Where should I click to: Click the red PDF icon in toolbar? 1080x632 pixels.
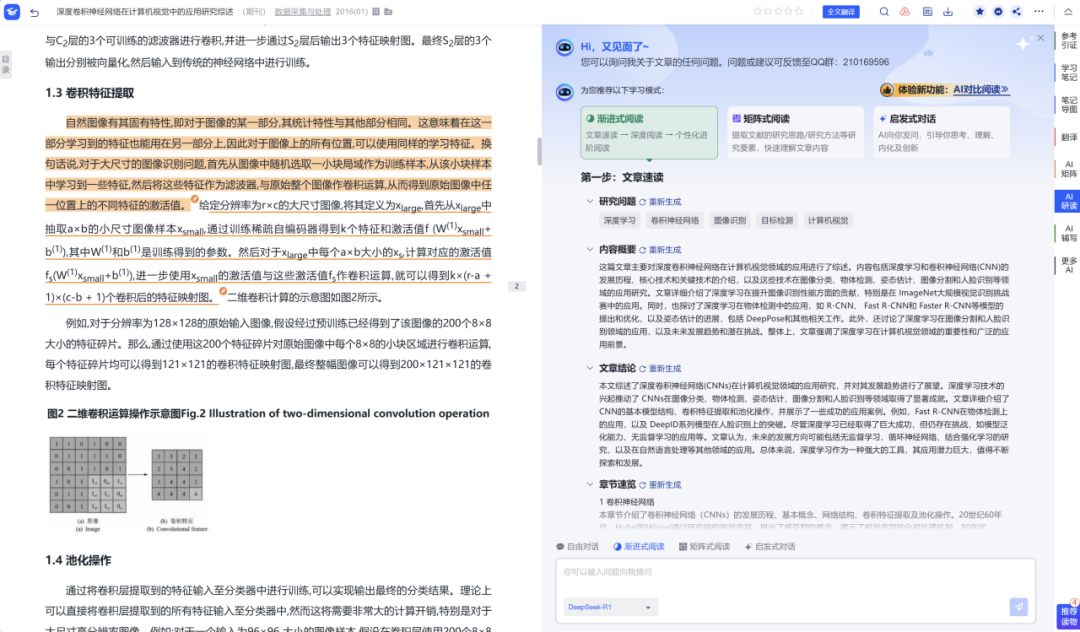tap(905, 12)
